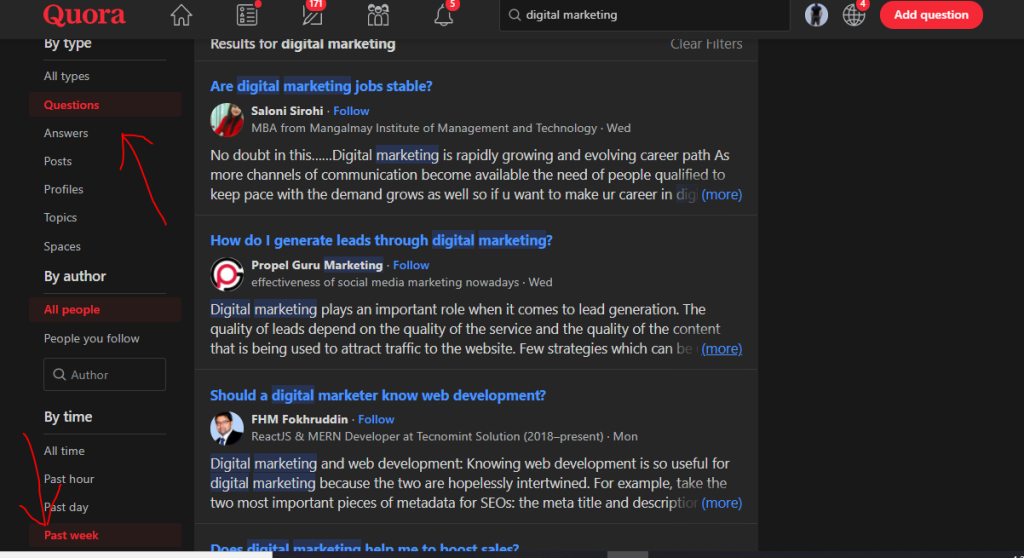Follow Propel Guru Marketing
The width and height of the screenshot is (1024, 558).
[x=411, y=265]
